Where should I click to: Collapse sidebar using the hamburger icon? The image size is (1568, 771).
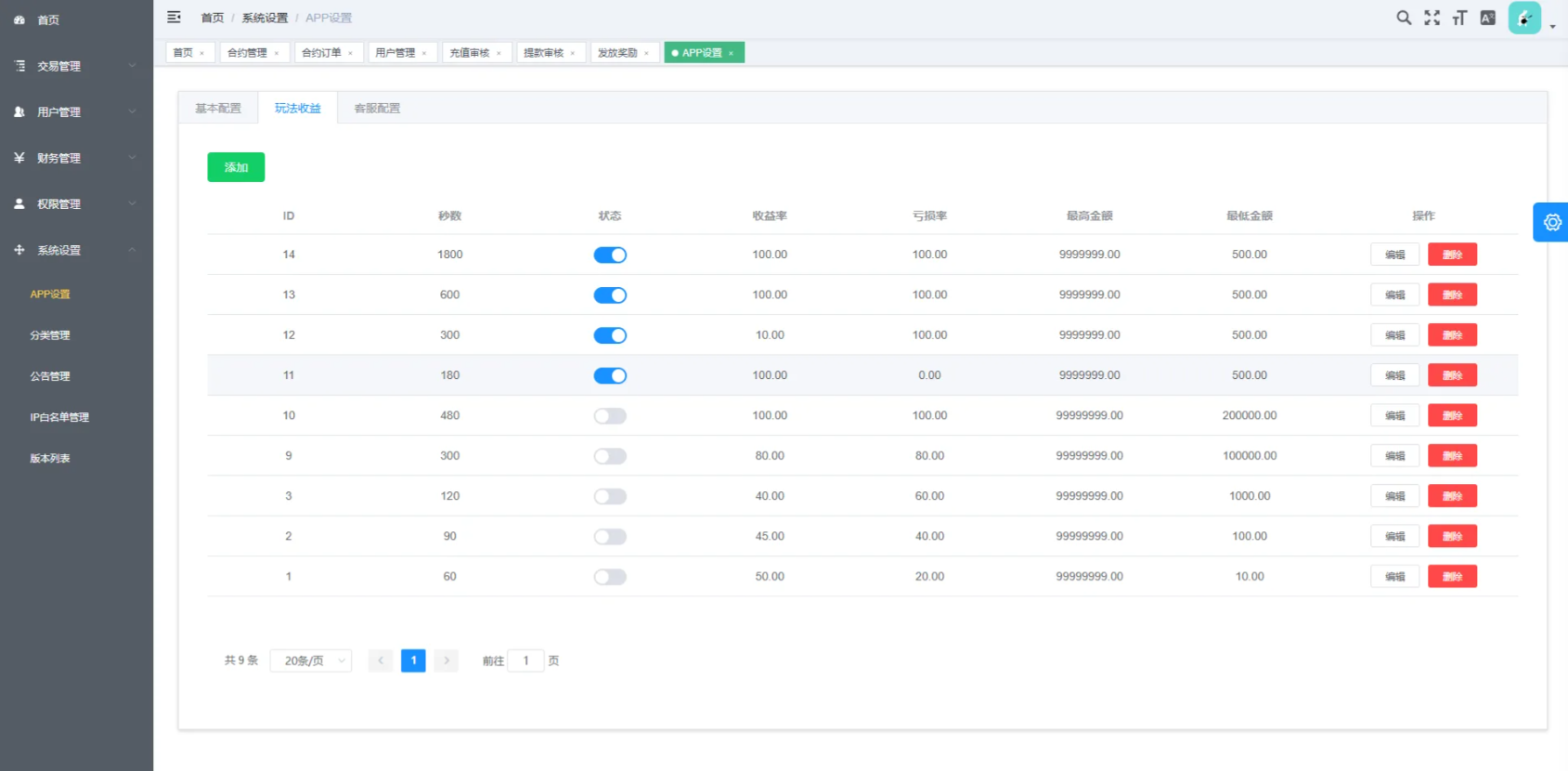click(174, 17)
